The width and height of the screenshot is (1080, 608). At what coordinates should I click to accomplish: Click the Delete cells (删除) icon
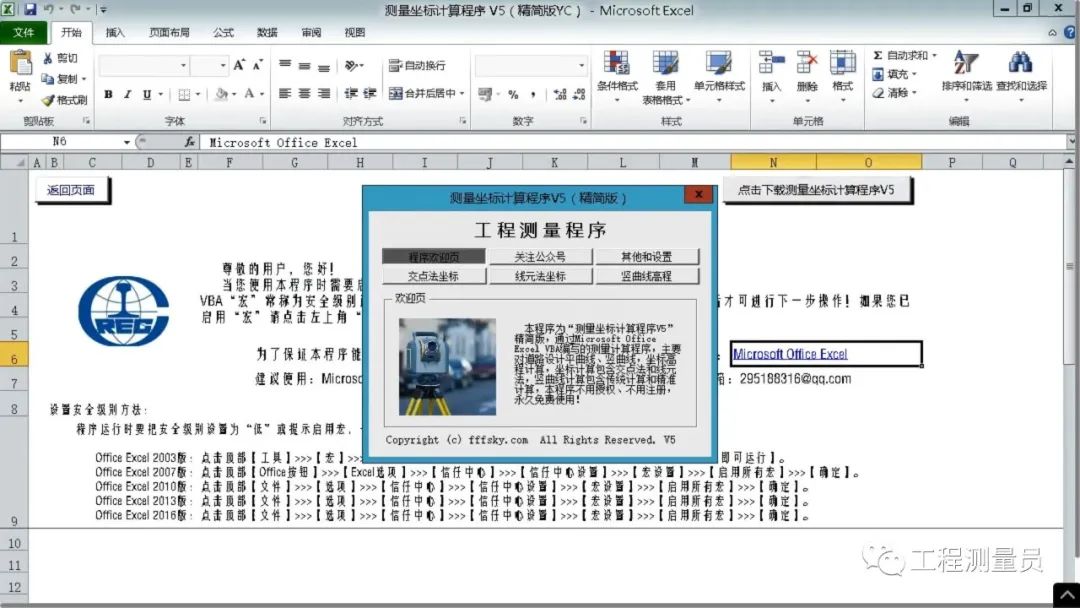click(x=807, y=62)
